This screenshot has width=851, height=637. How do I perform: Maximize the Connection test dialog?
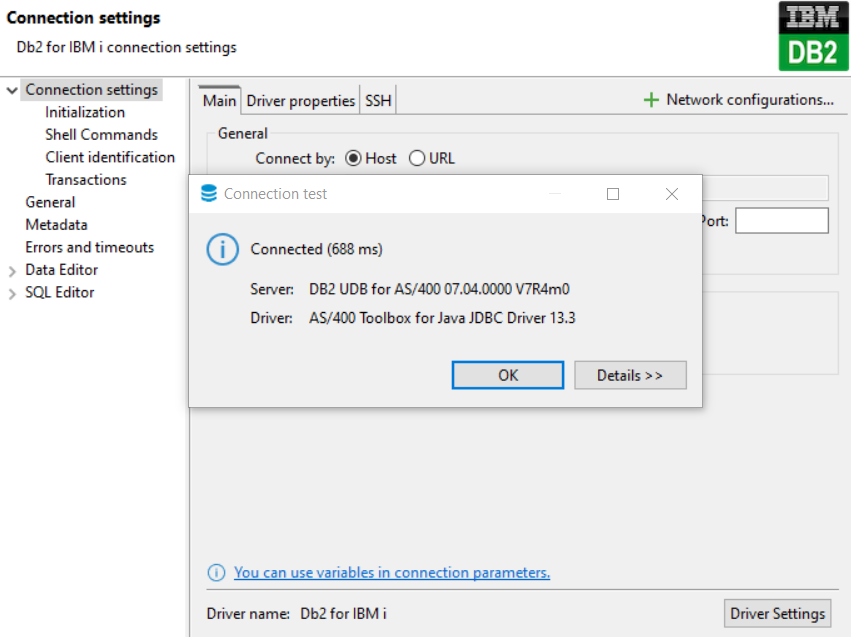click(613, 194)
